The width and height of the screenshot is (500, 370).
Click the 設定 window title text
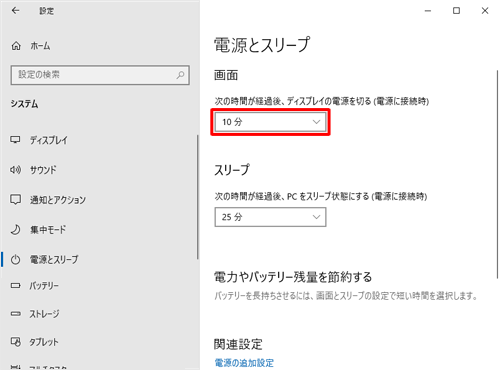click(x=47, y=11)
